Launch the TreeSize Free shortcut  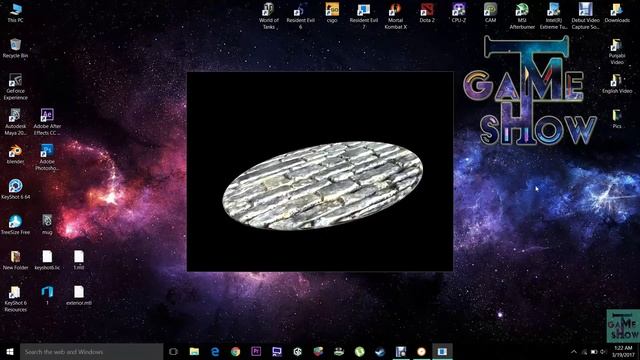pos(16,224)
